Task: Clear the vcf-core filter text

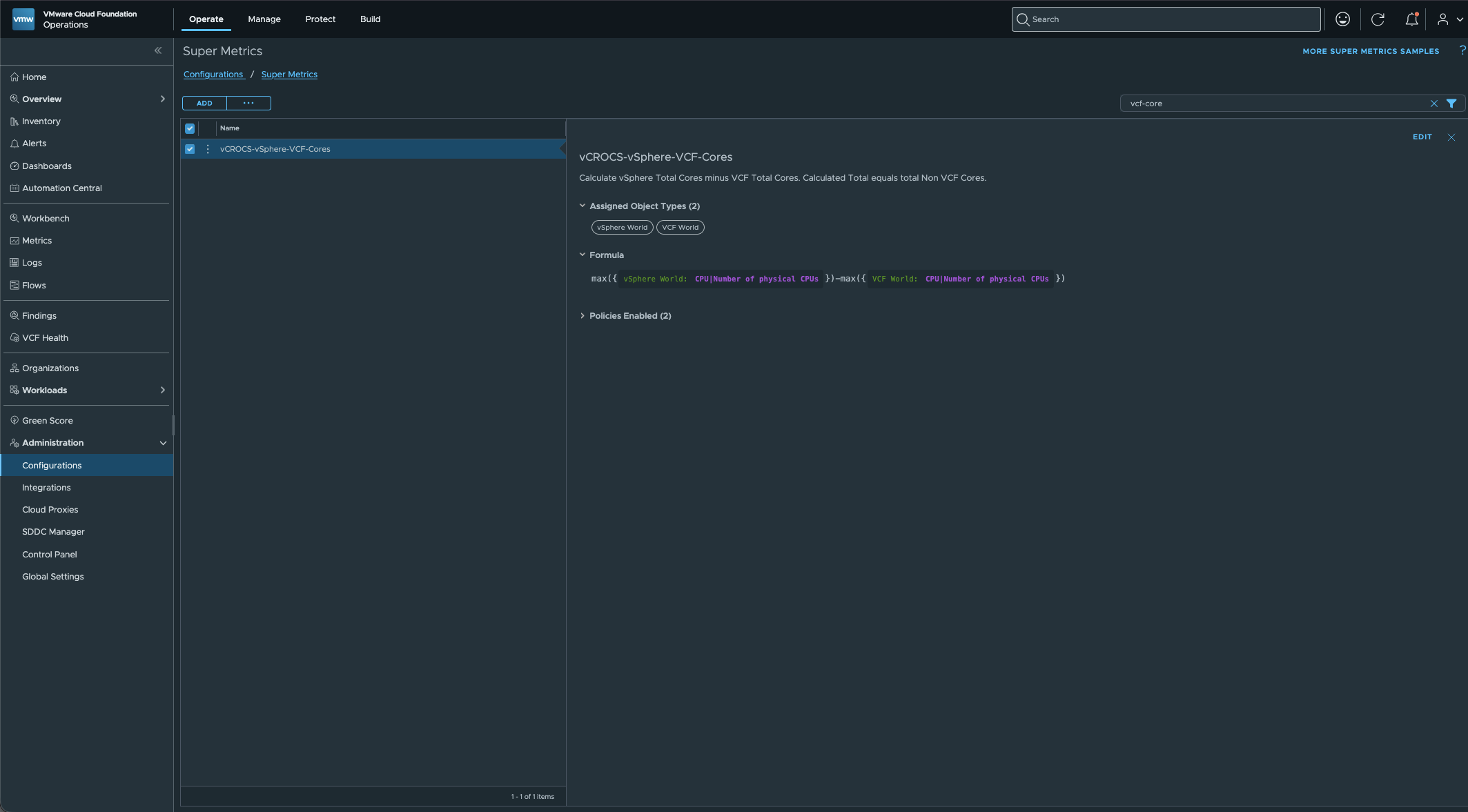Action: pos(1433,103)
